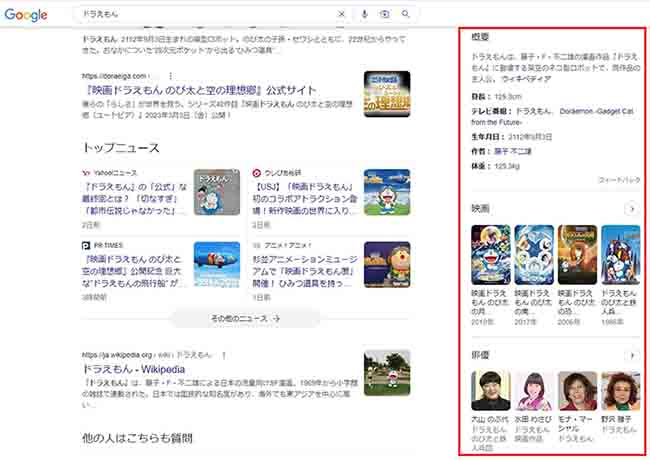Viewport: 650px width, 460px height.
Task: Click the 身長 129.3cm entry
Action: pos(497,97)
